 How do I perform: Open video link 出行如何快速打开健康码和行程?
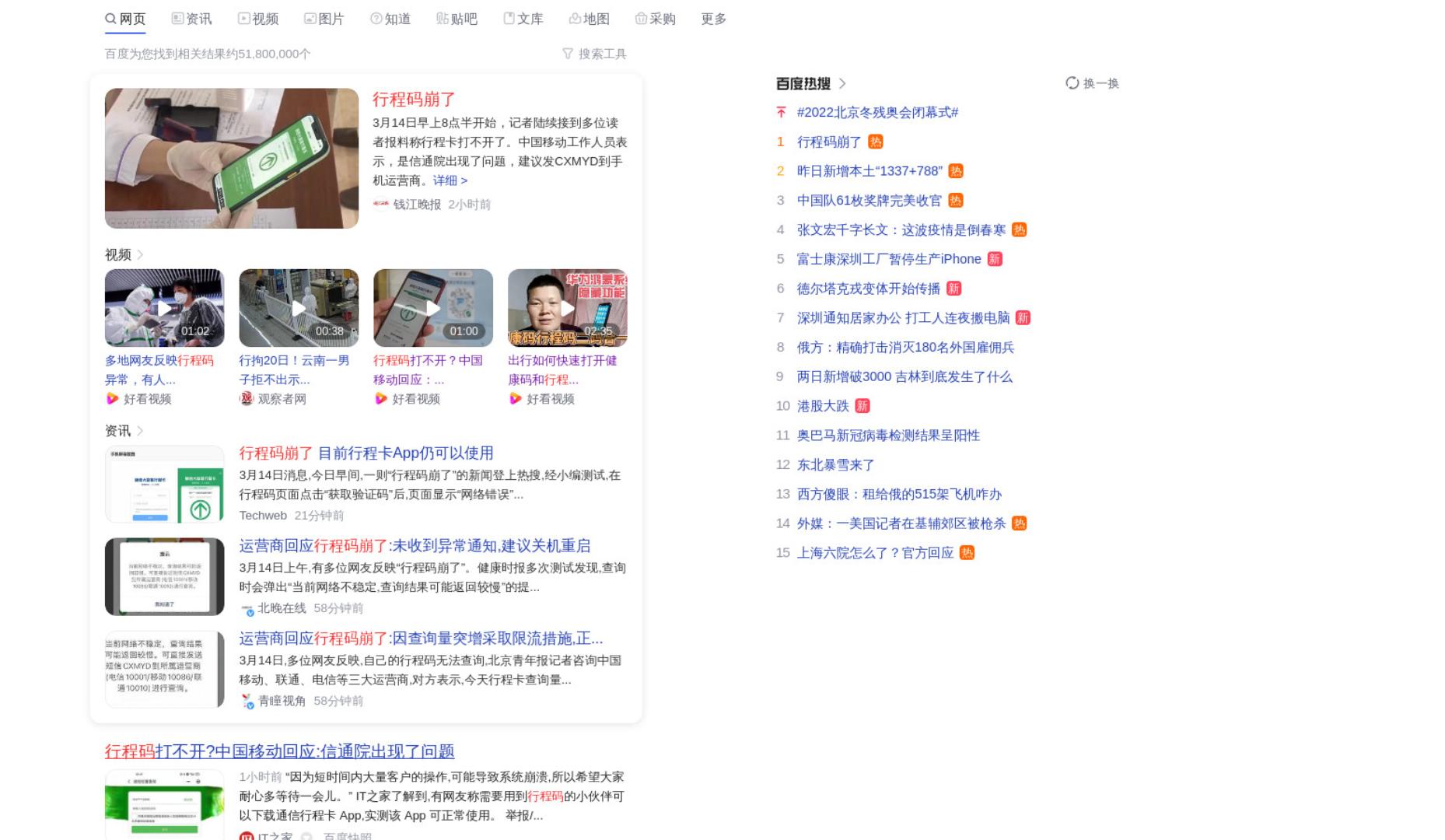coord(562,370)
